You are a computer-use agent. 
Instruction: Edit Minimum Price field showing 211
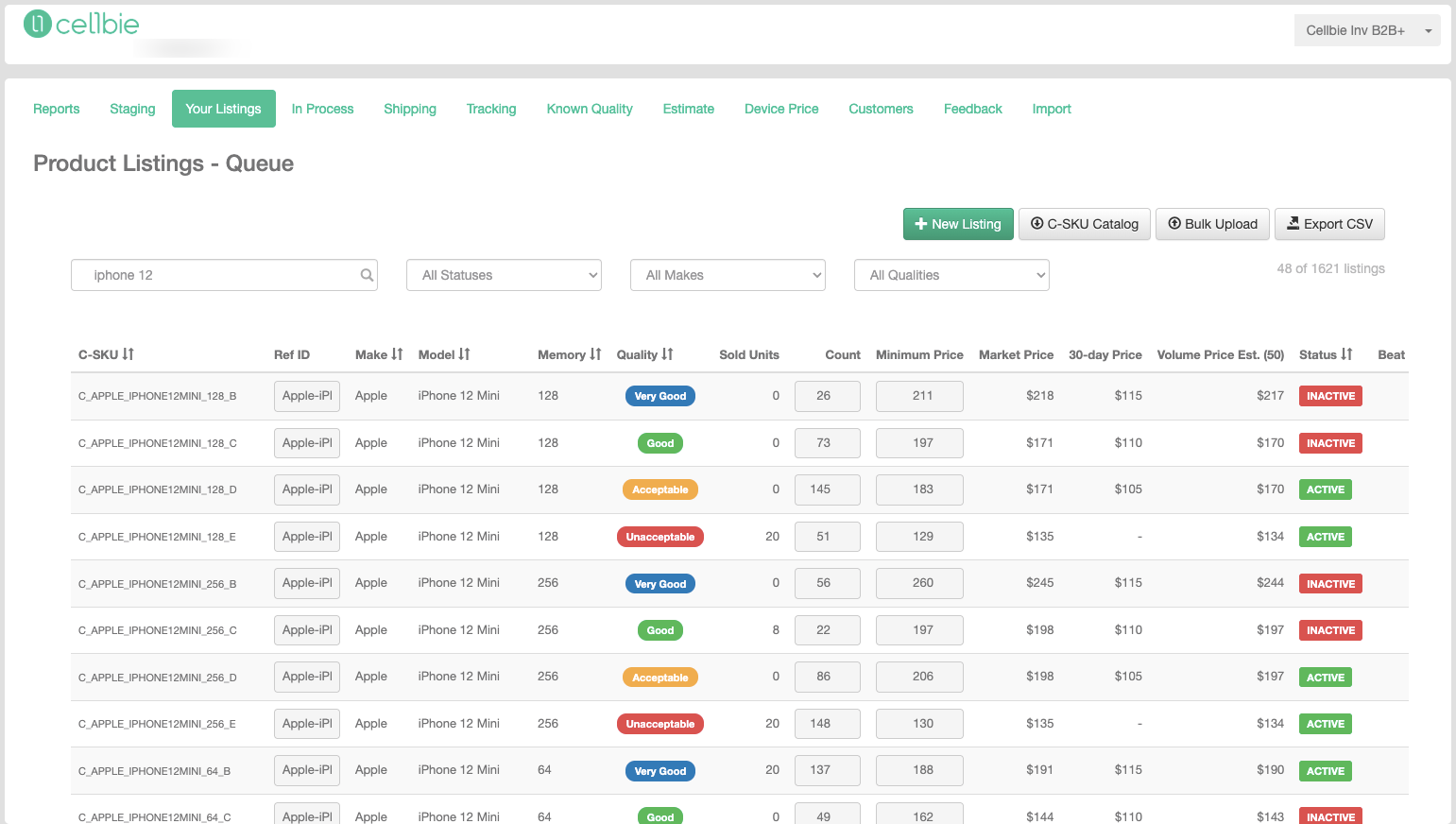[919, 396]
